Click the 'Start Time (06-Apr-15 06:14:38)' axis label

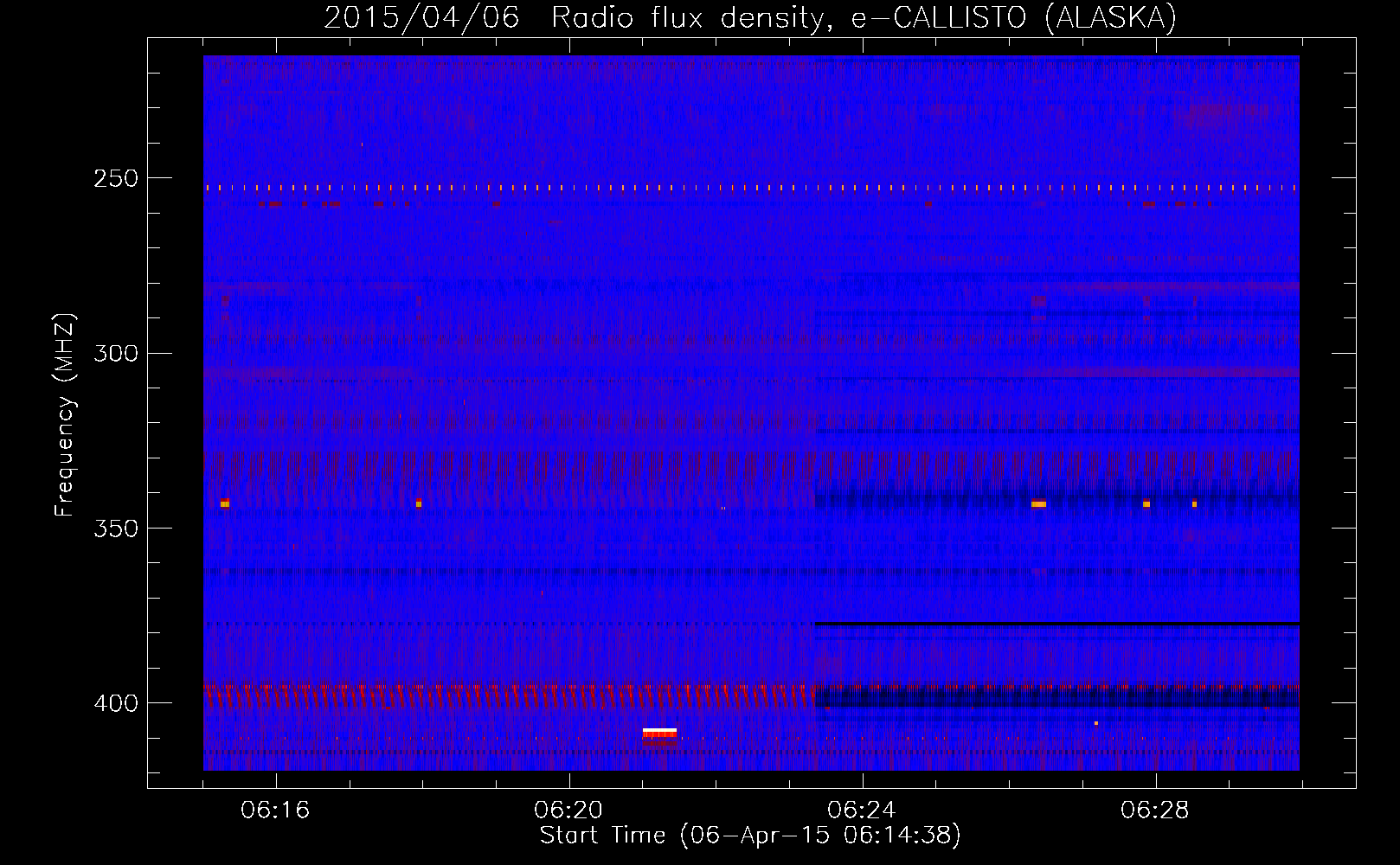click(x=750, y=836)
